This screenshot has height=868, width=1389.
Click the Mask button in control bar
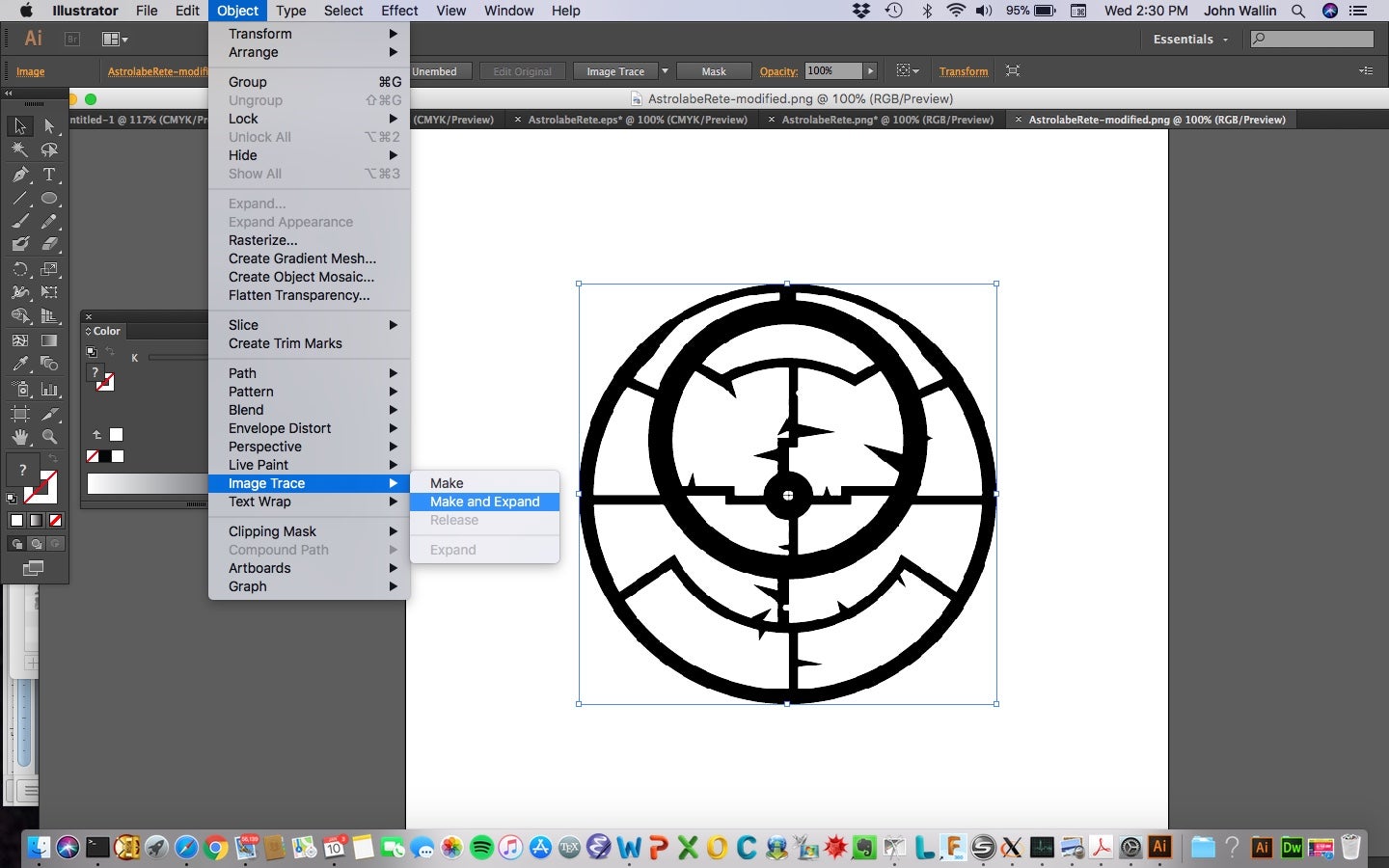click(714, 71)
